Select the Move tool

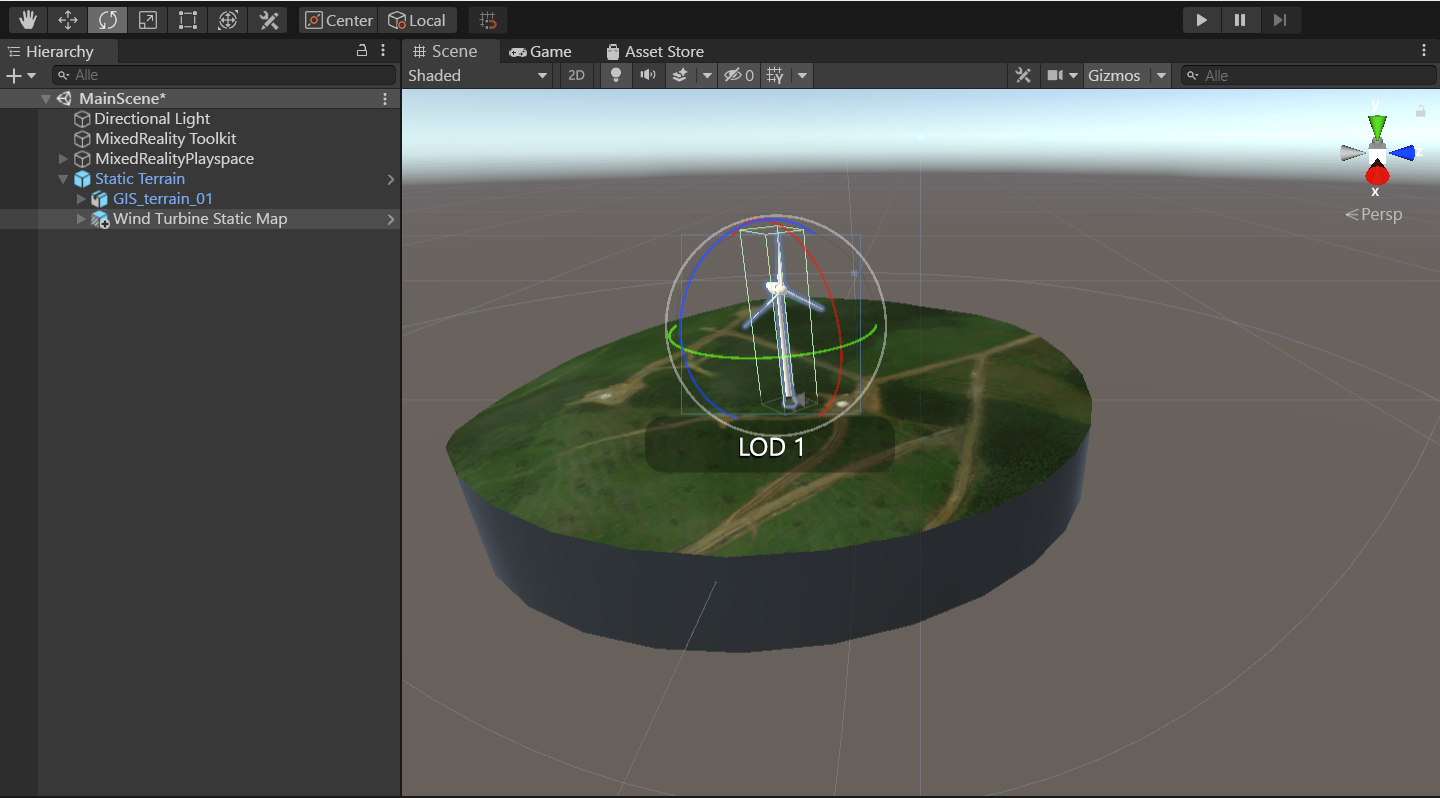point(68,20)
